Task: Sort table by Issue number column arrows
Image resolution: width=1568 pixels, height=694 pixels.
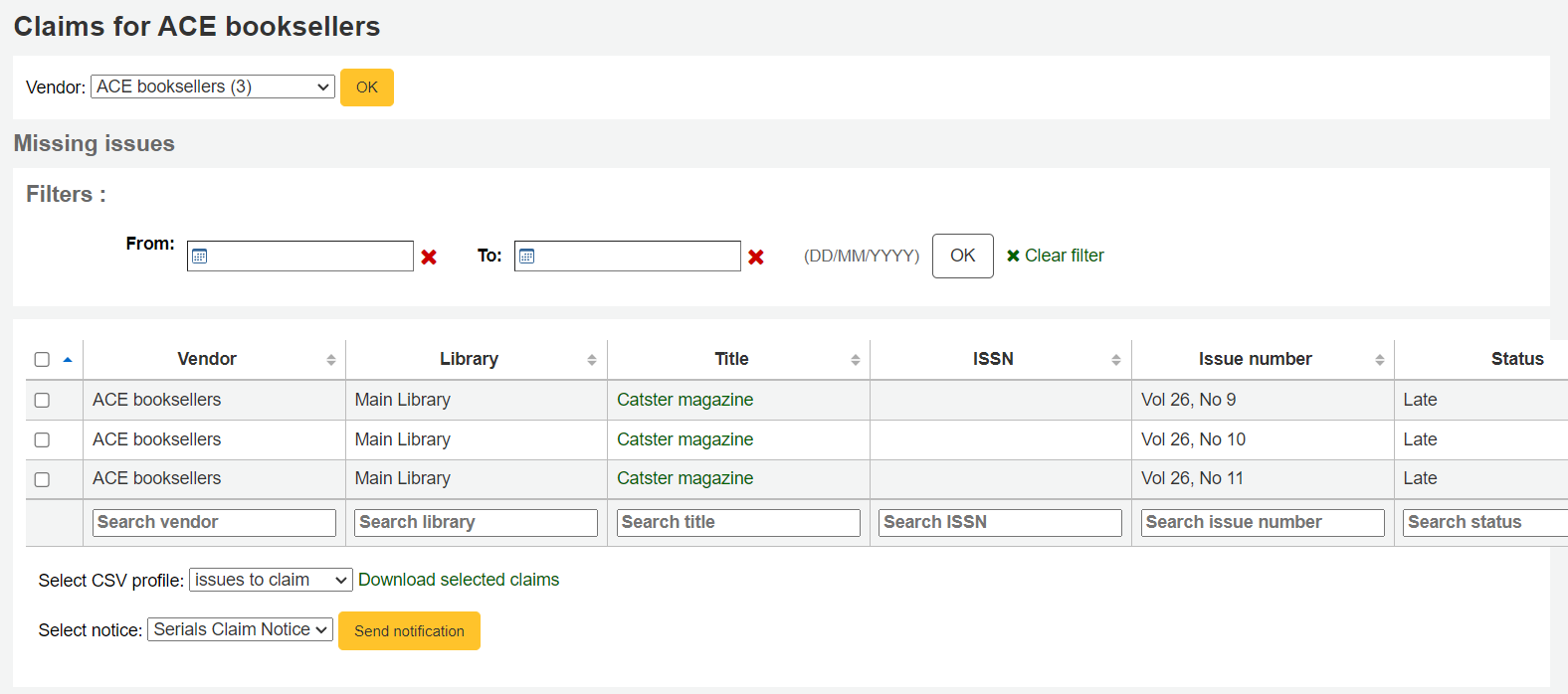Action: 1380,360
